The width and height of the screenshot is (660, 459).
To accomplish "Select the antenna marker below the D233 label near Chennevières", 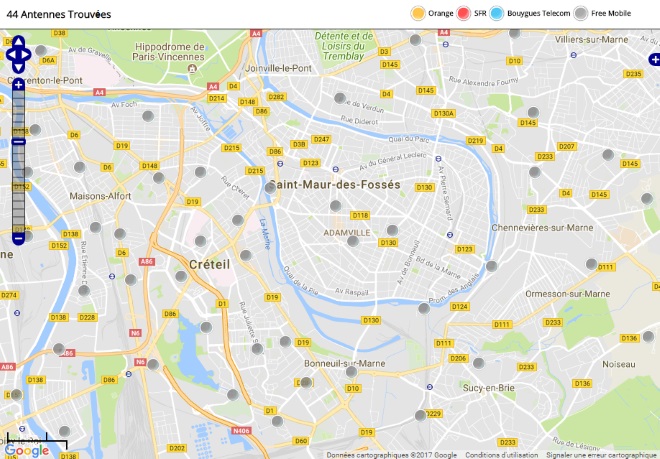I will pos(535,172).
